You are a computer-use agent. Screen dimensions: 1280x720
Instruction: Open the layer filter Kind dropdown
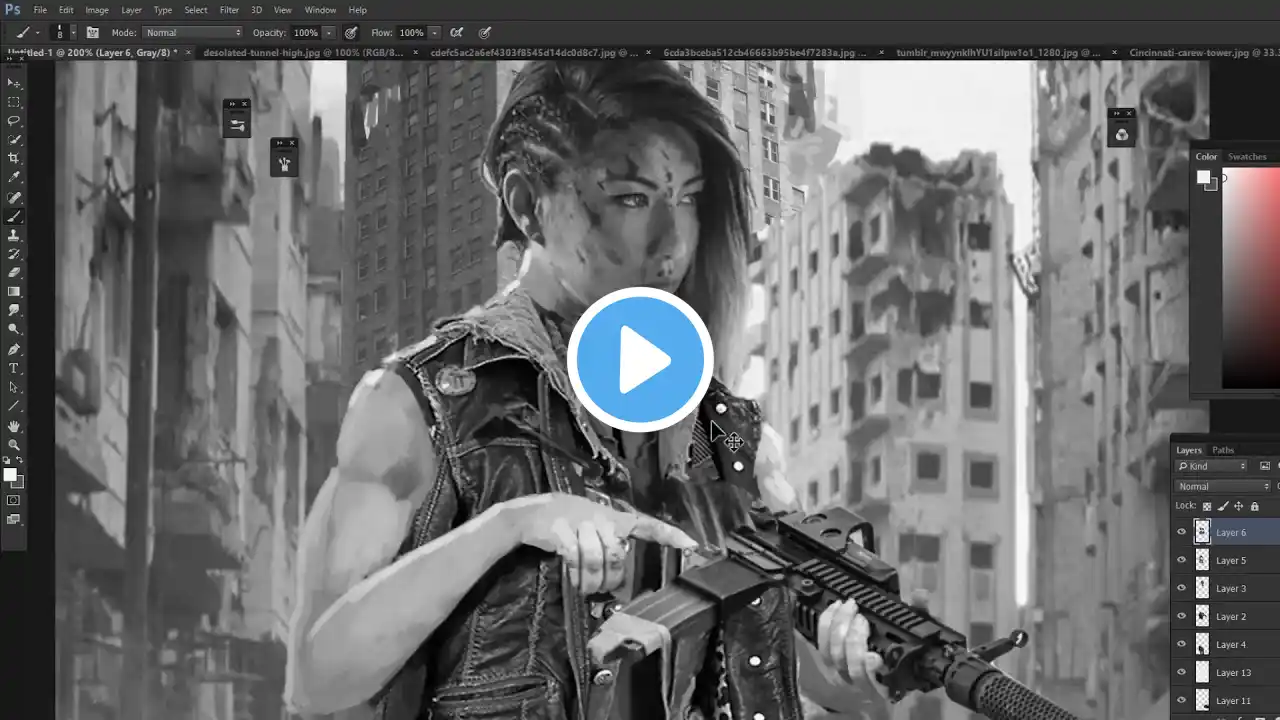(1213, 466)
